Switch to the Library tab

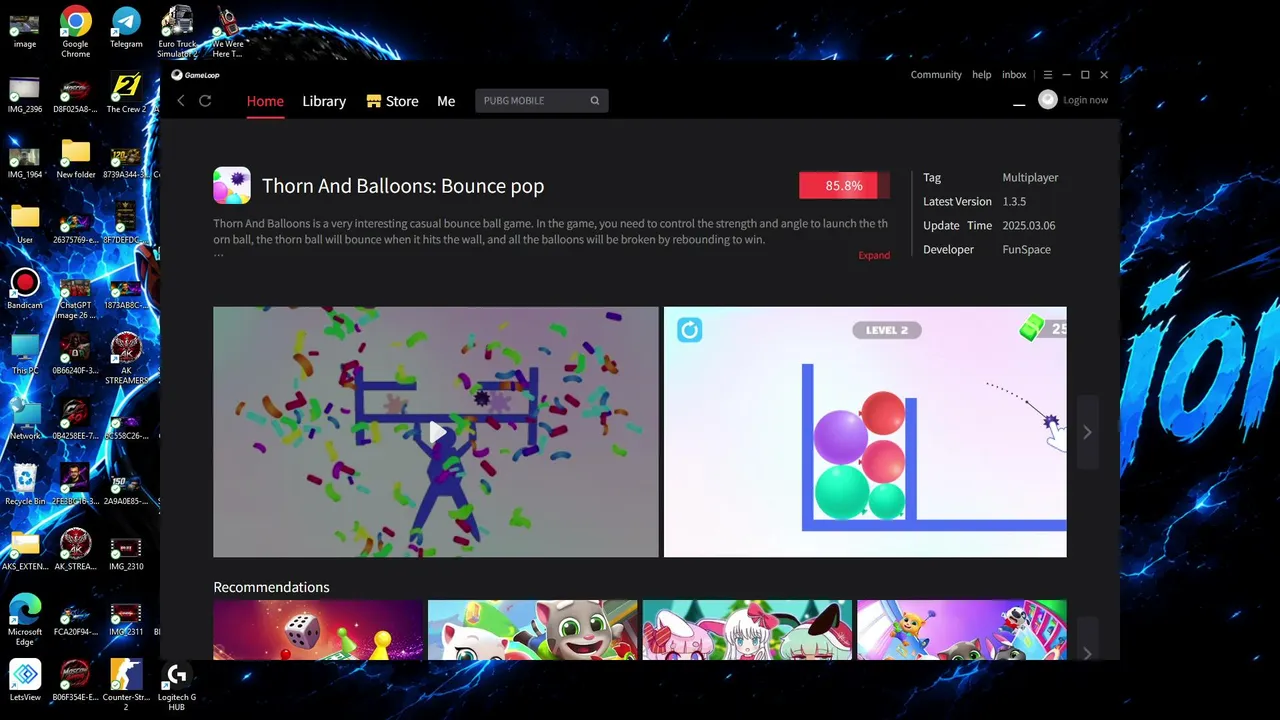point(324,101)
